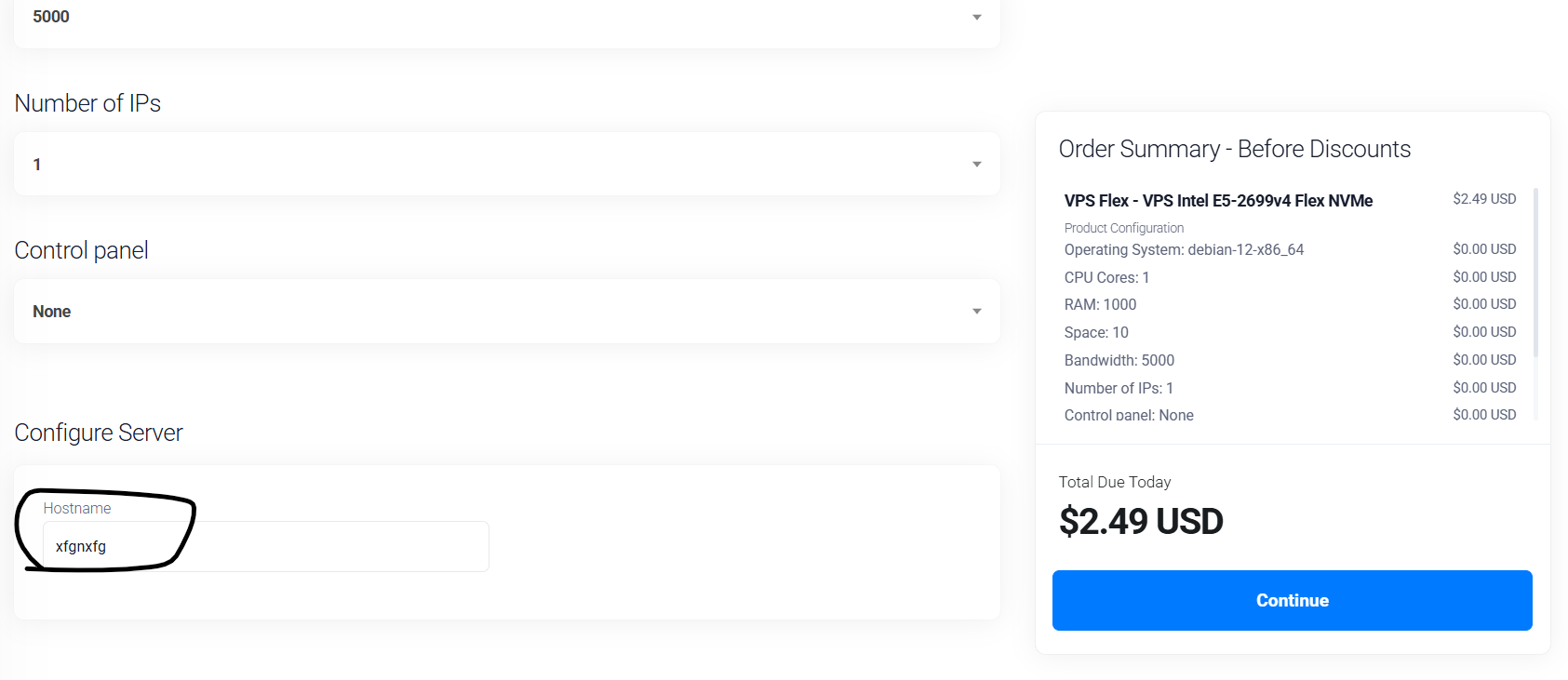Click the Operating System debian-12 row
The height and width of the screenshot is (680, 1568).
tap(1184, 250)
